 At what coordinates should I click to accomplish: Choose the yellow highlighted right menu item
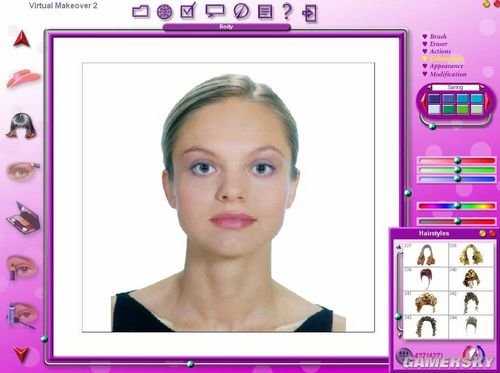pos(446,59)
